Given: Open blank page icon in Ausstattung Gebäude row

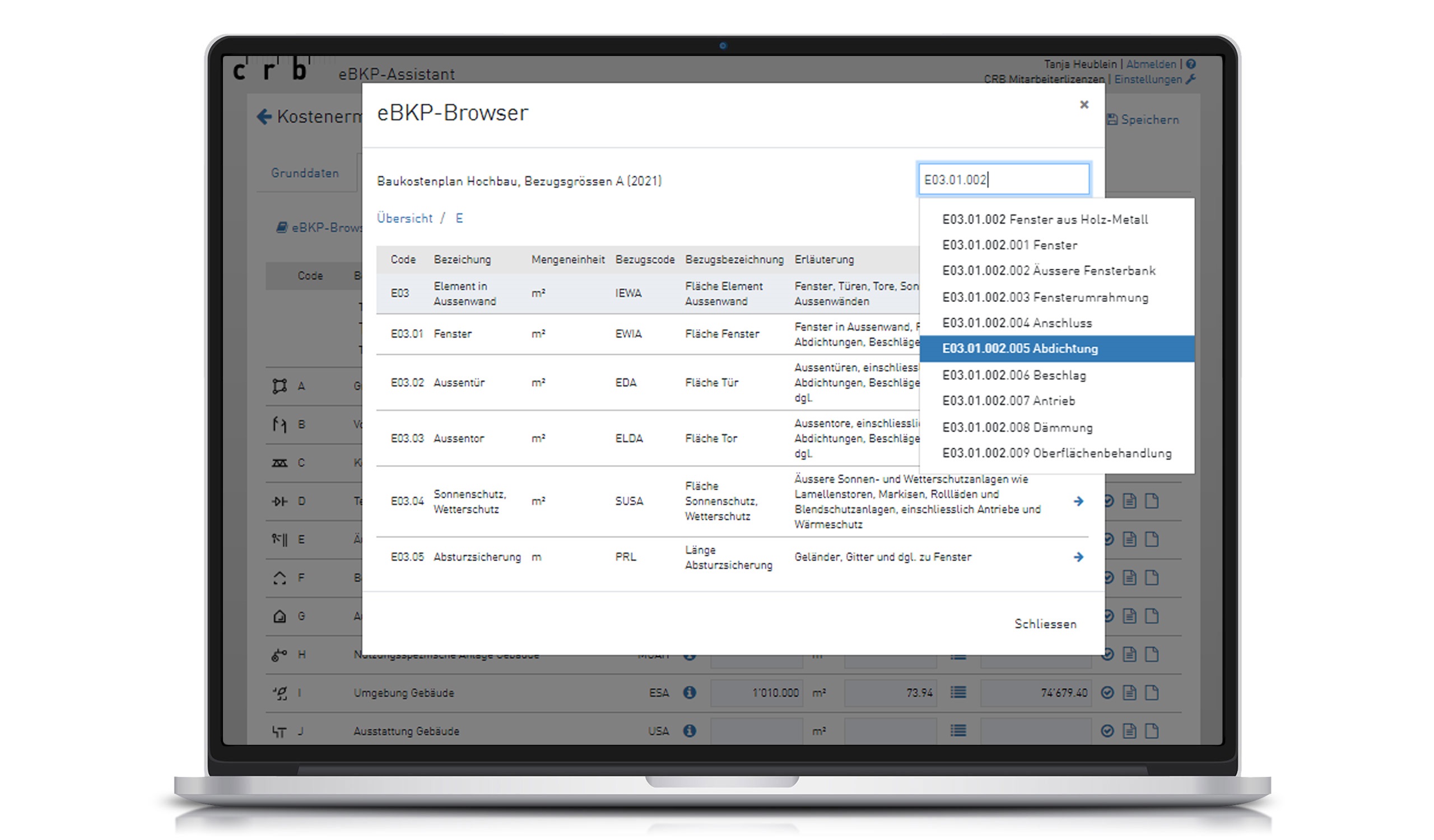Looking at the screenshot, I should [x=1152, y=731].
